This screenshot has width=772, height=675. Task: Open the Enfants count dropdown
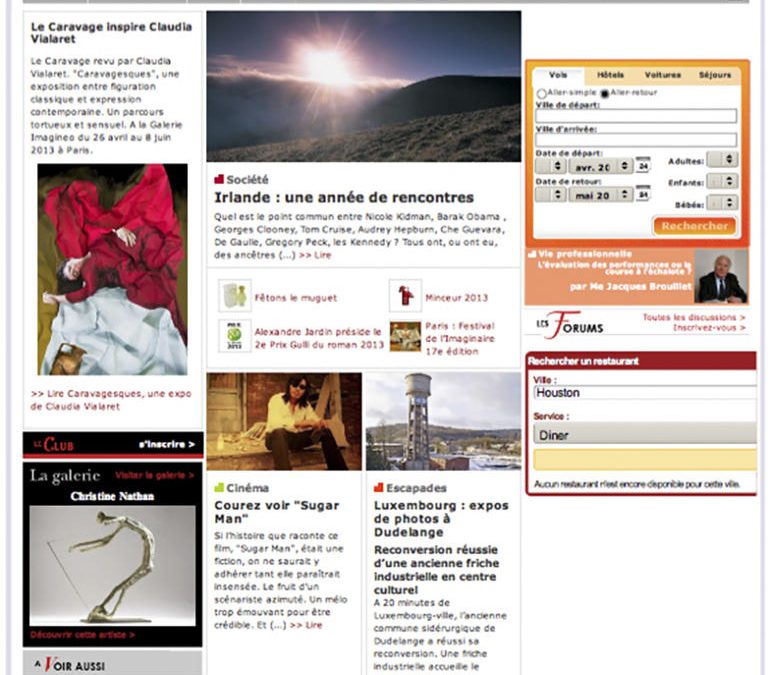pos(724,182)
